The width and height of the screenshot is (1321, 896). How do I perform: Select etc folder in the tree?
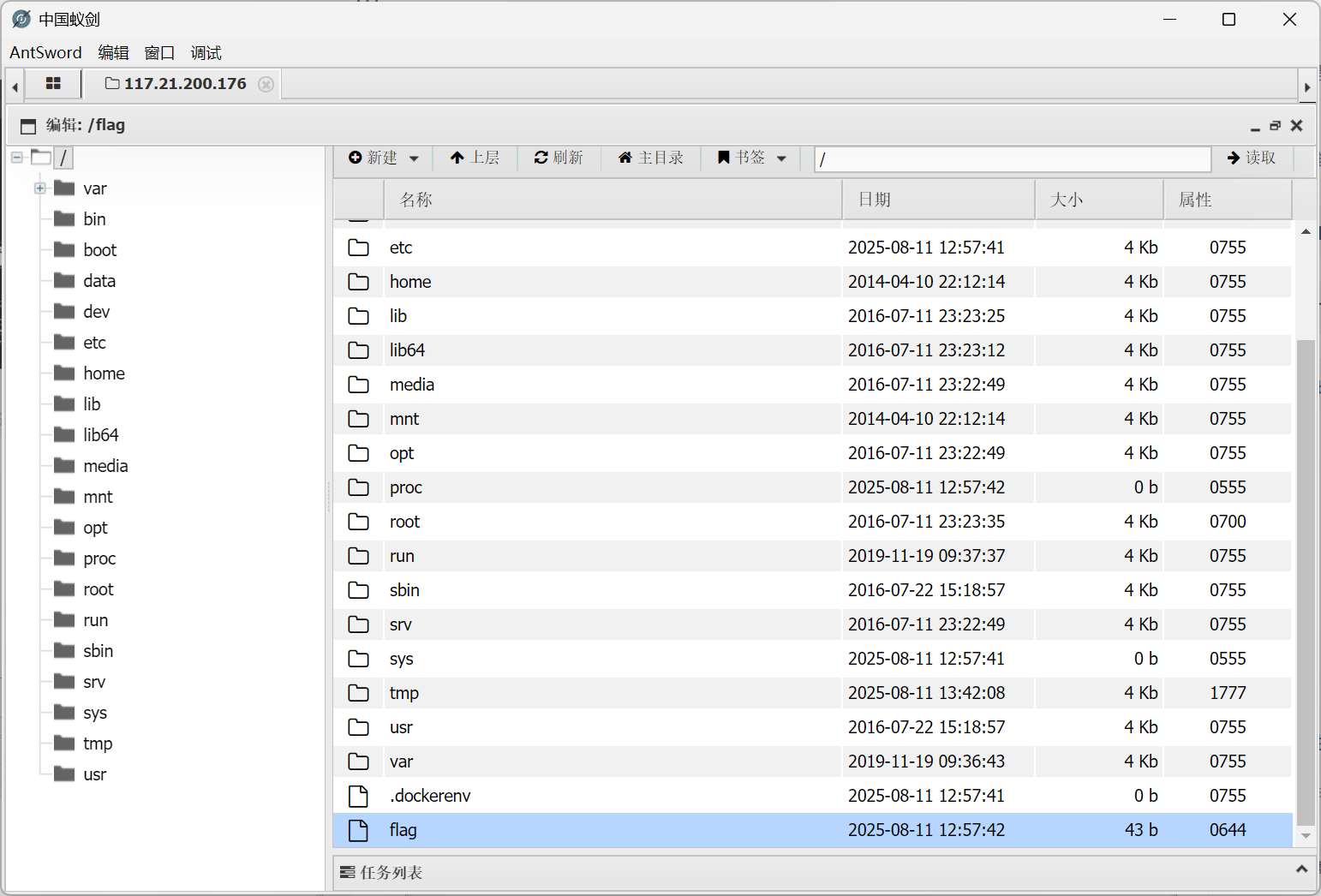coord(94,343)
